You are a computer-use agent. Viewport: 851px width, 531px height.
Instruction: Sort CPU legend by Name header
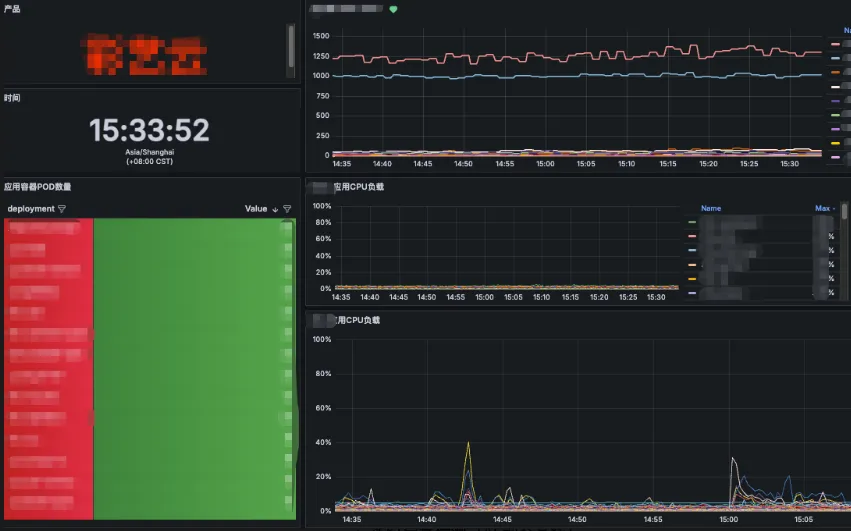[x=711, y=208]
